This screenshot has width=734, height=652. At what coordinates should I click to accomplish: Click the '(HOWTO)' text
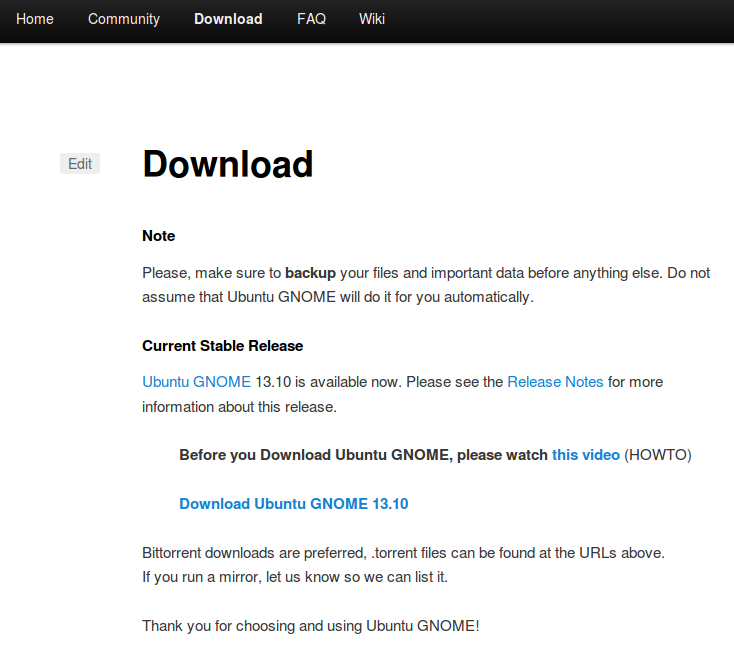658,455
